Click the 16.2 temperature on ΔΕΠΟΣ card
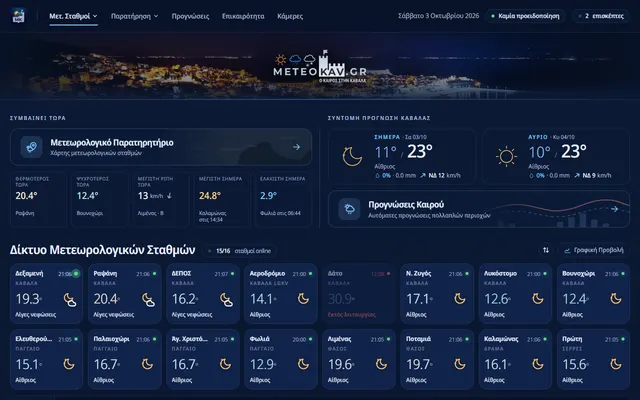Screen dimensions: 640x400 pos(184,299)
